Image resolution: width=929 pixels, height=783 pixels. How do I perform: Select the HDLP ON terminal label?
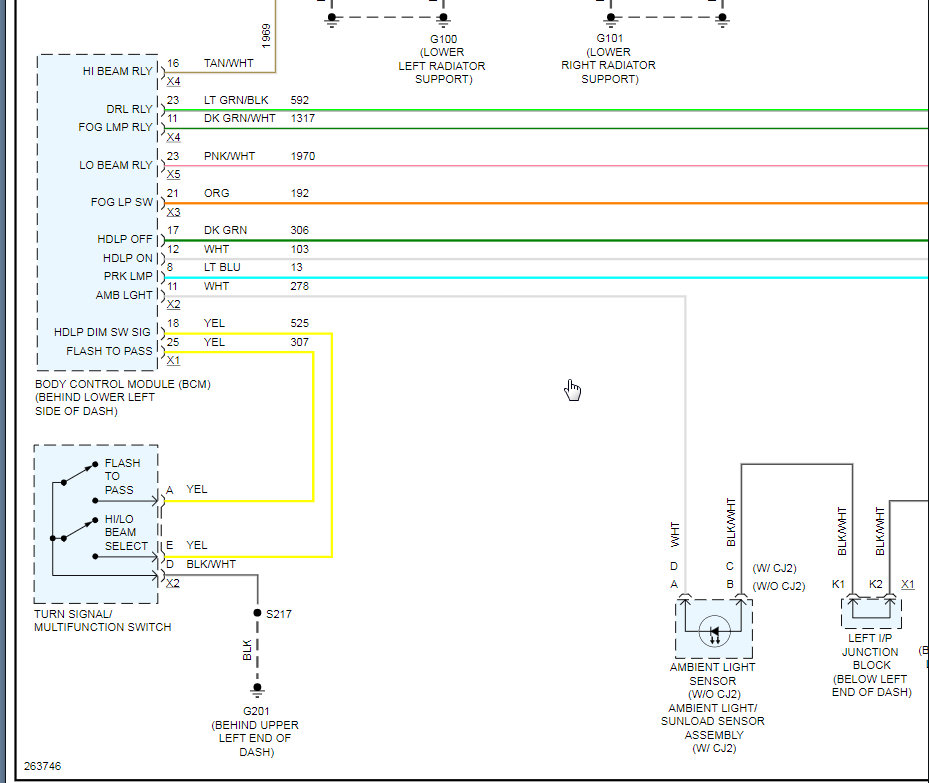(128, 258)
